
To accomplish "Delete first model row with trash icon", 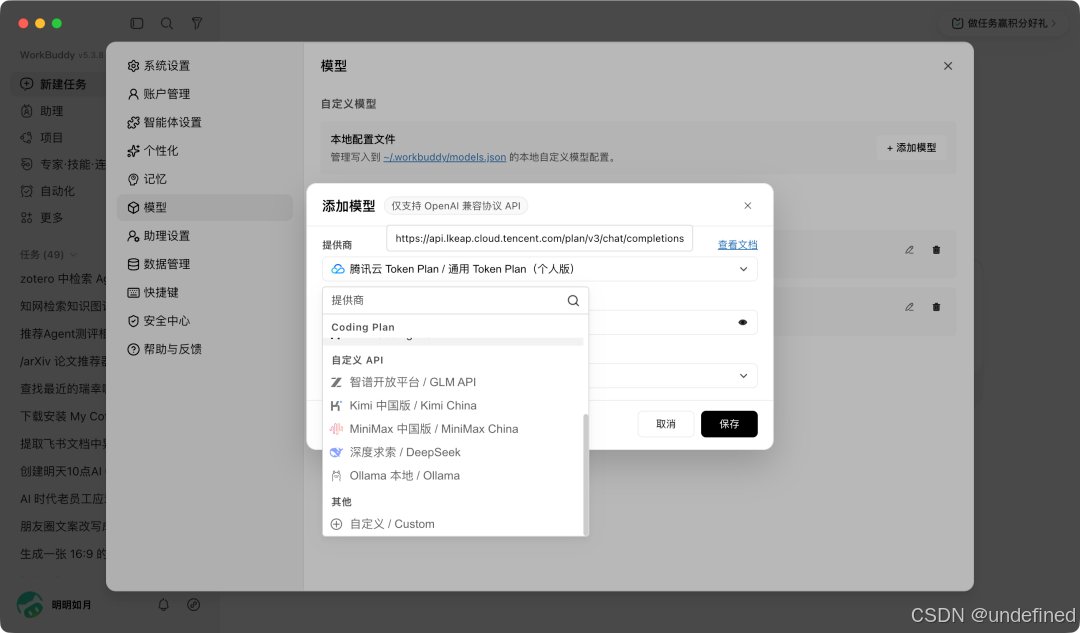I will tap(936, 250).
